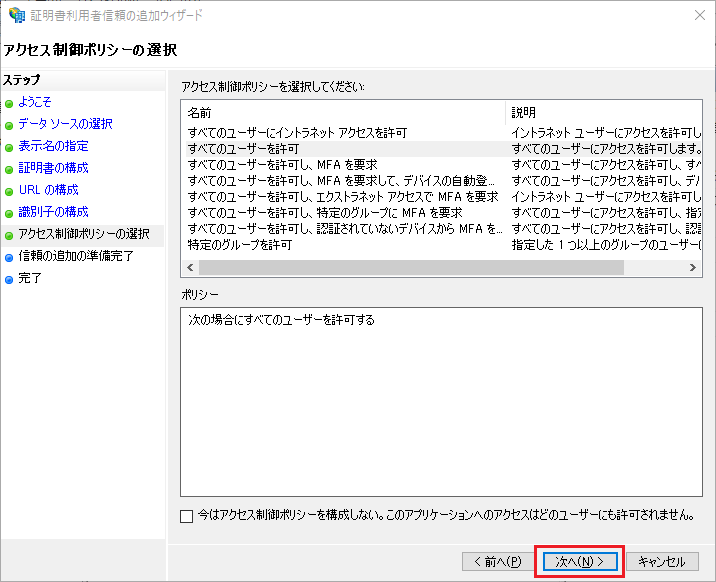Click green bullet beside URL の構成
This screenshot has width=716, height=582.
click(x=9, y=191)
